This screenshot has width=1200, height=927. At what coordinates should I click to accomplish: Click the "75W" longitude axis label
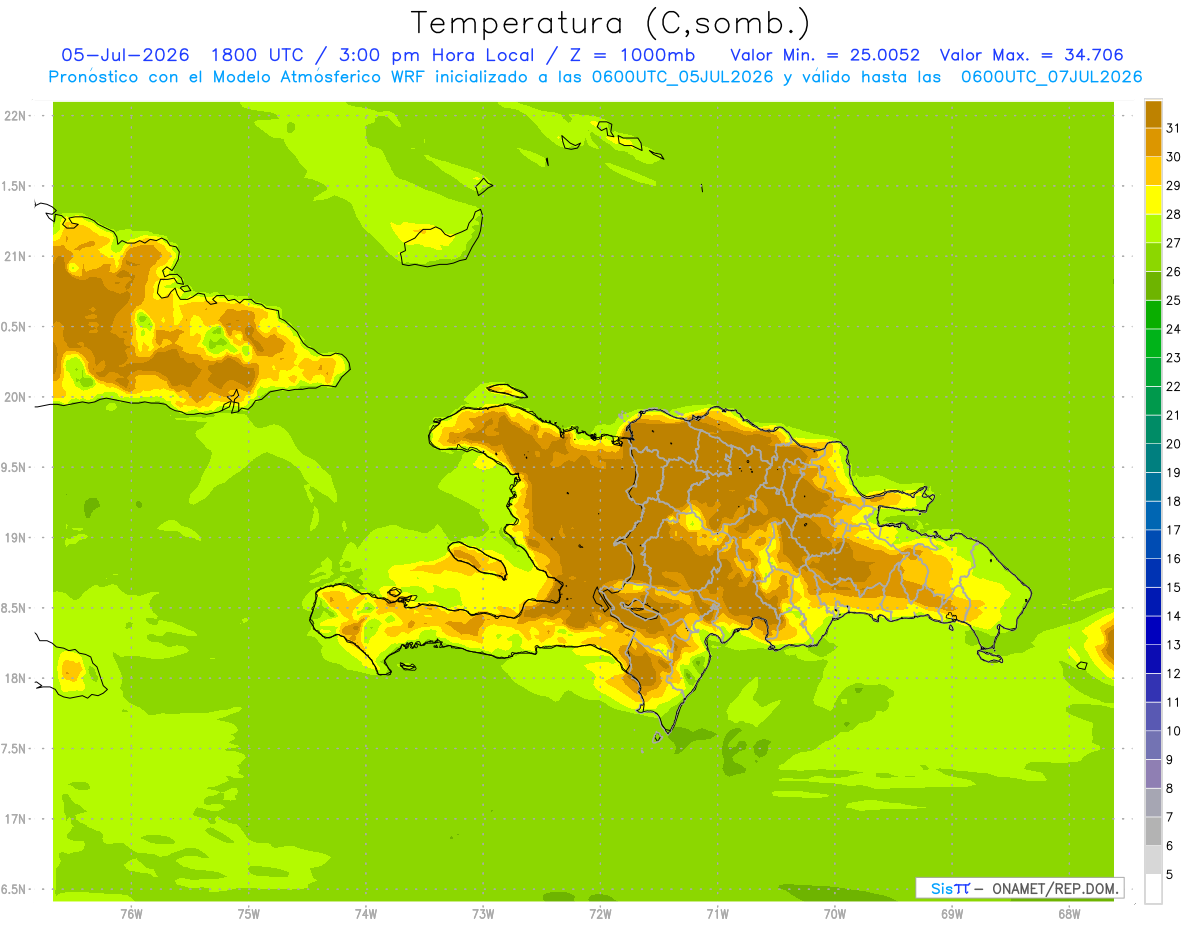(x=249, y=913)
